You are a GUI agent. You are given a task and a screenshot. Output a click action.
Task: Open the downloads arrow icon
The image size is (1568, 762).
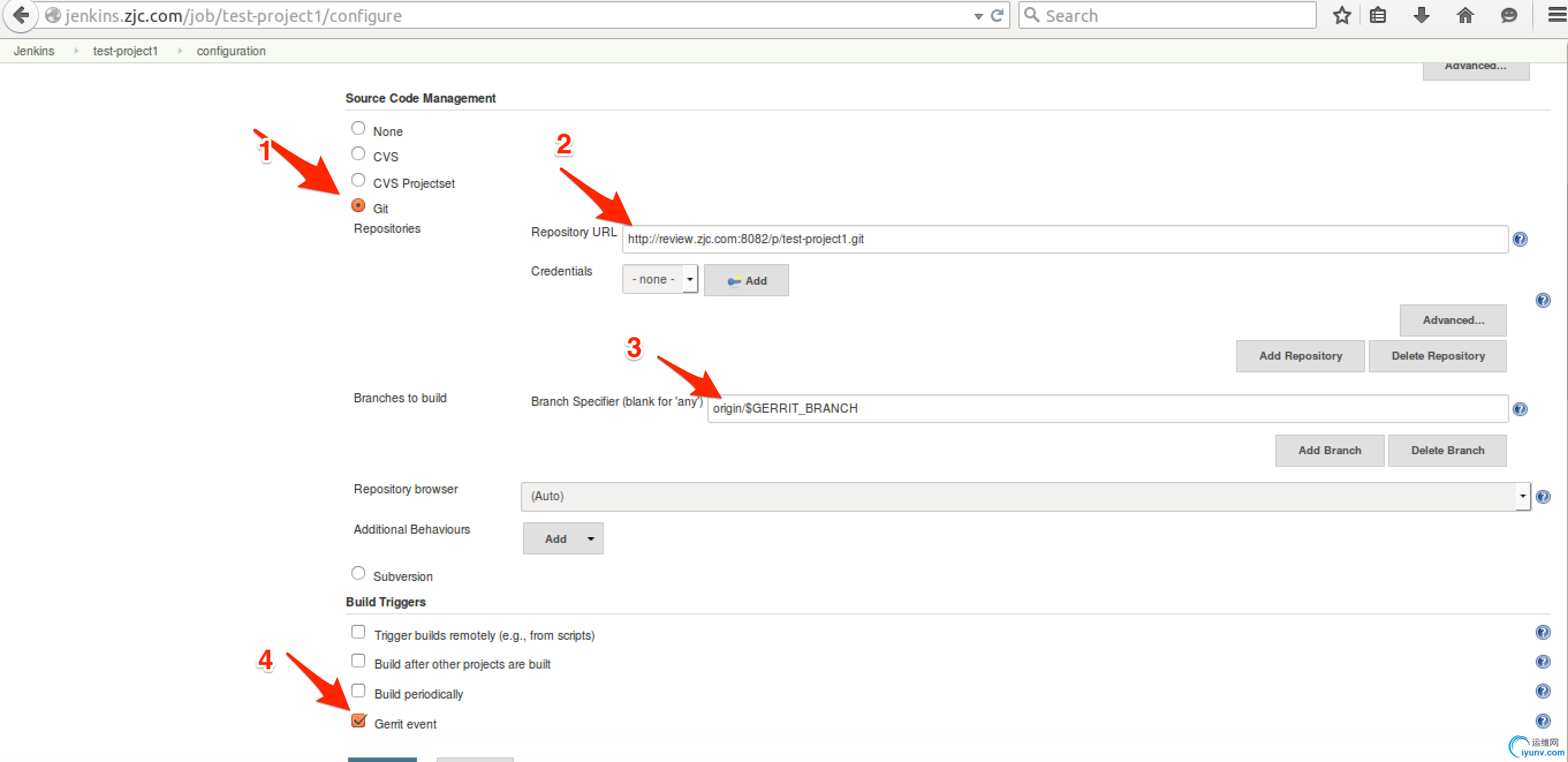tap(1421, 15)
